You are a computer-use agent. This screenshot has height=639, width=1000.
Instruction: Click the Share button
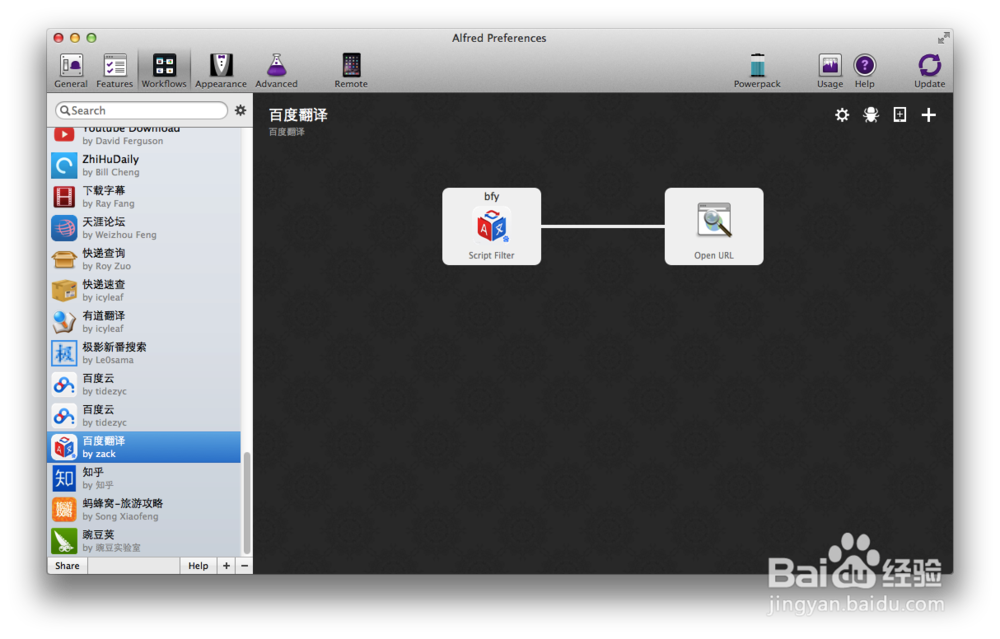pos(67,566)
